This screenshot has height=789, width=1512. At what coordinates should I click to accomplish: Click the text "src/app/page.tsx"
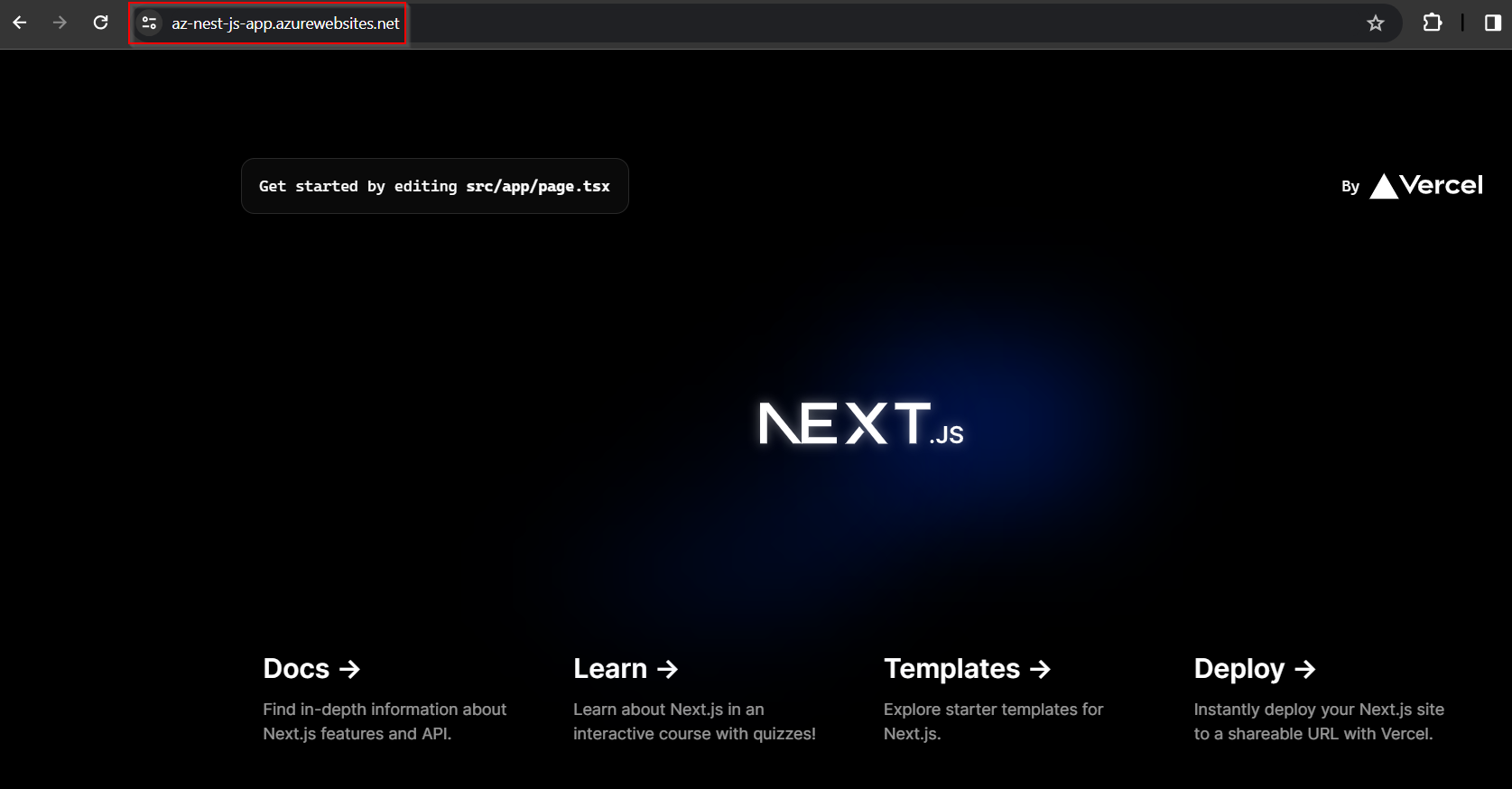pos(538,186)
